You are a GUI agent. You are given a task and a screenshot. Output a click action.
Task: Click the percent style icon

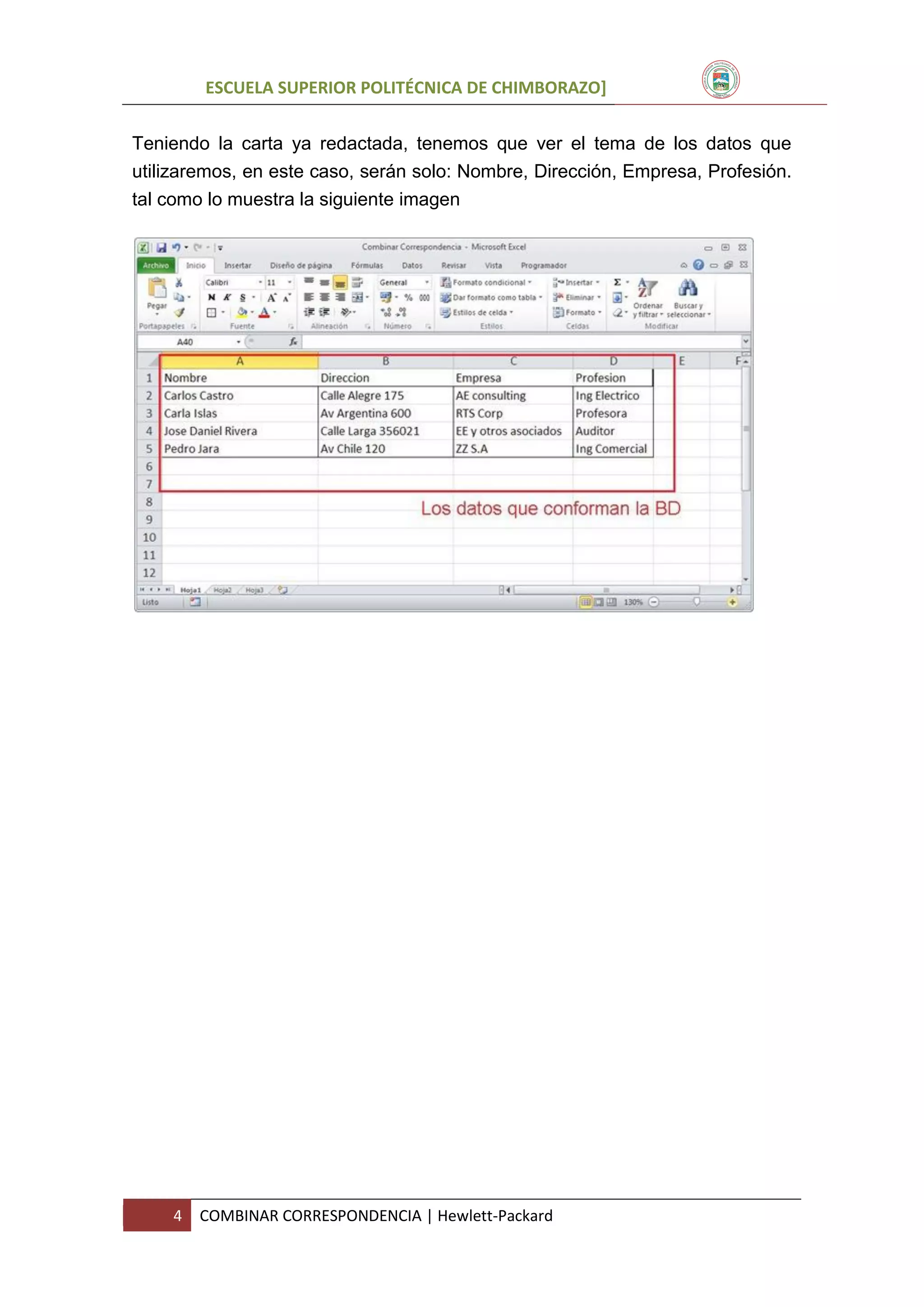click(408, 297)
